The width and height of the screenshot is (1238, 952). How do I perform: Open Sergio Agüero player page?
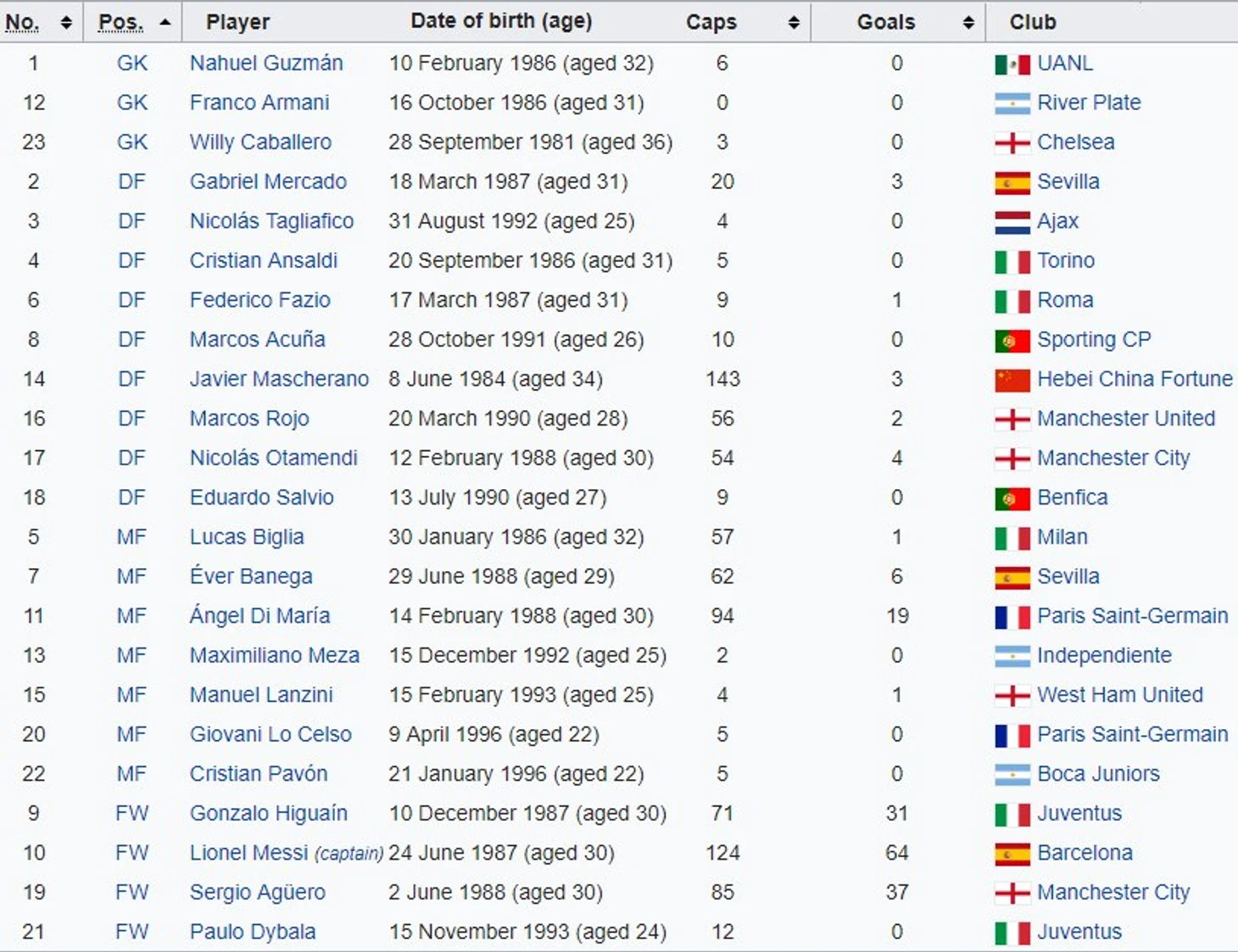[x=258, y=893]
